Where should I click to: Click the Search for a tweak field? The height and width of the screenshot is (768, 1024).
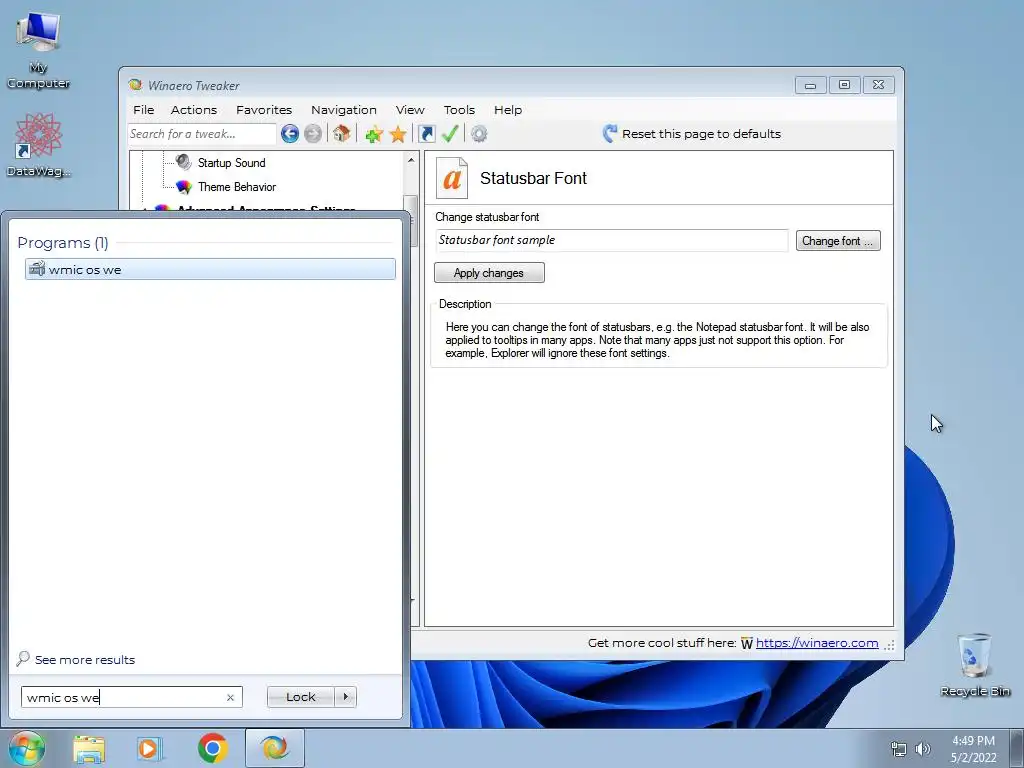pyautogui.click(x=202, y=134)
